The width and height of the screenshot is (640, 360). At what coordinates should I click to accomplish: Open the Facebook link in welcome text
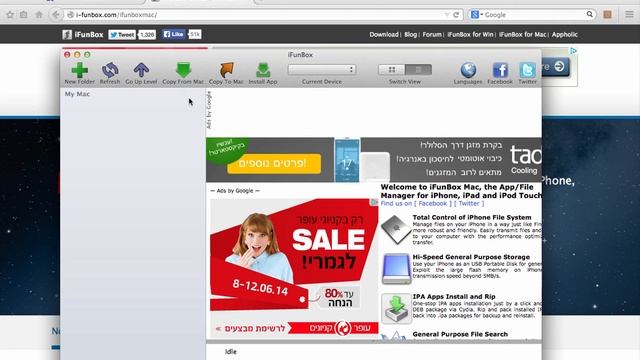point(433,203)
